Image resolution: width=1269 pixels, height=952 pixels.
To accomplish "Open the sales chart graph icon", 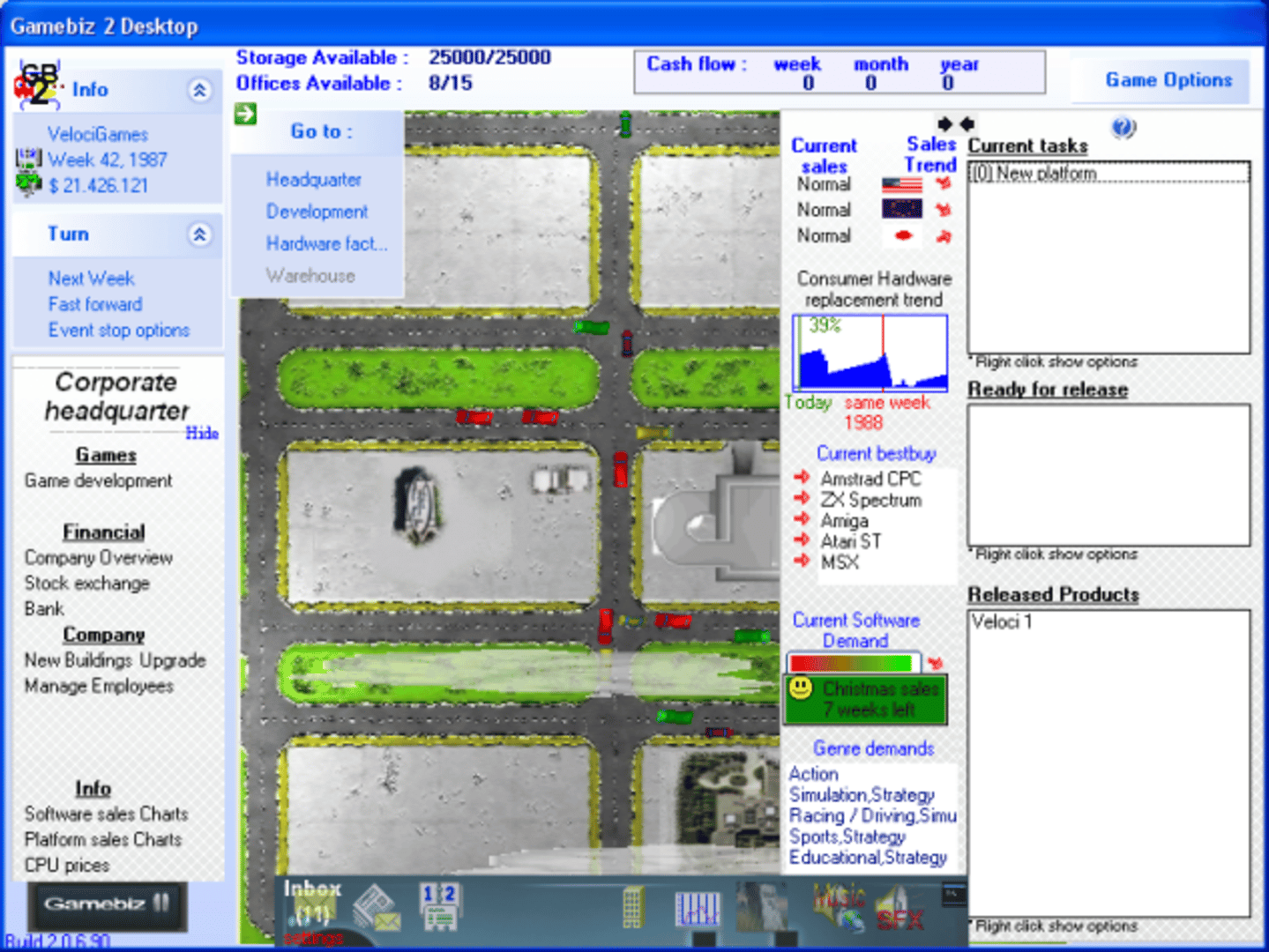I will coord(697,909).
